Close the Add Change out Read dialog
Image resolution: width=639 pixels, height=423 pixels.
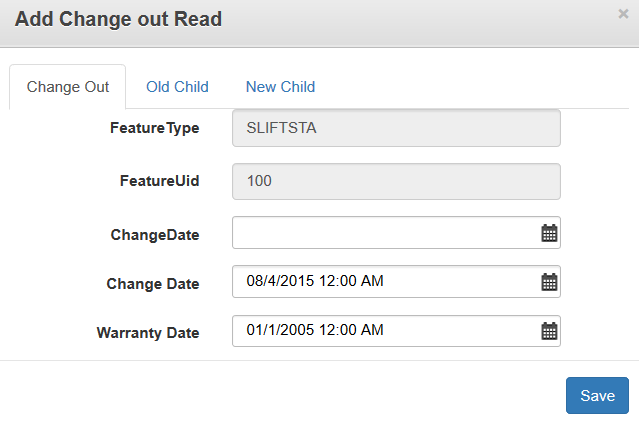click(x=623, y=14)
